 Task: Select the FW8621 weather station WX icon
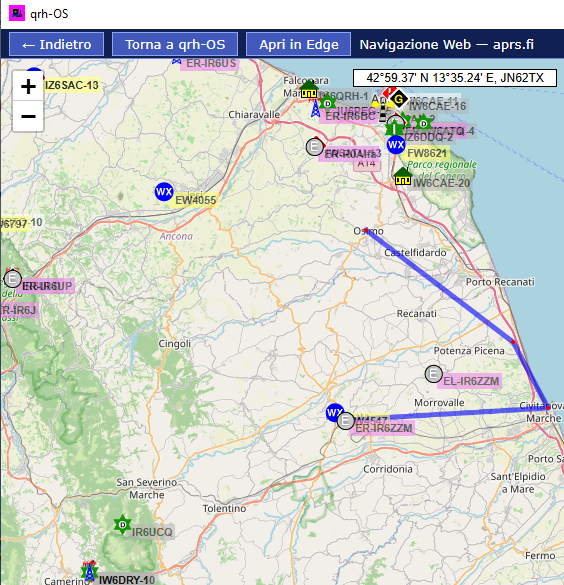click(396, 144)
